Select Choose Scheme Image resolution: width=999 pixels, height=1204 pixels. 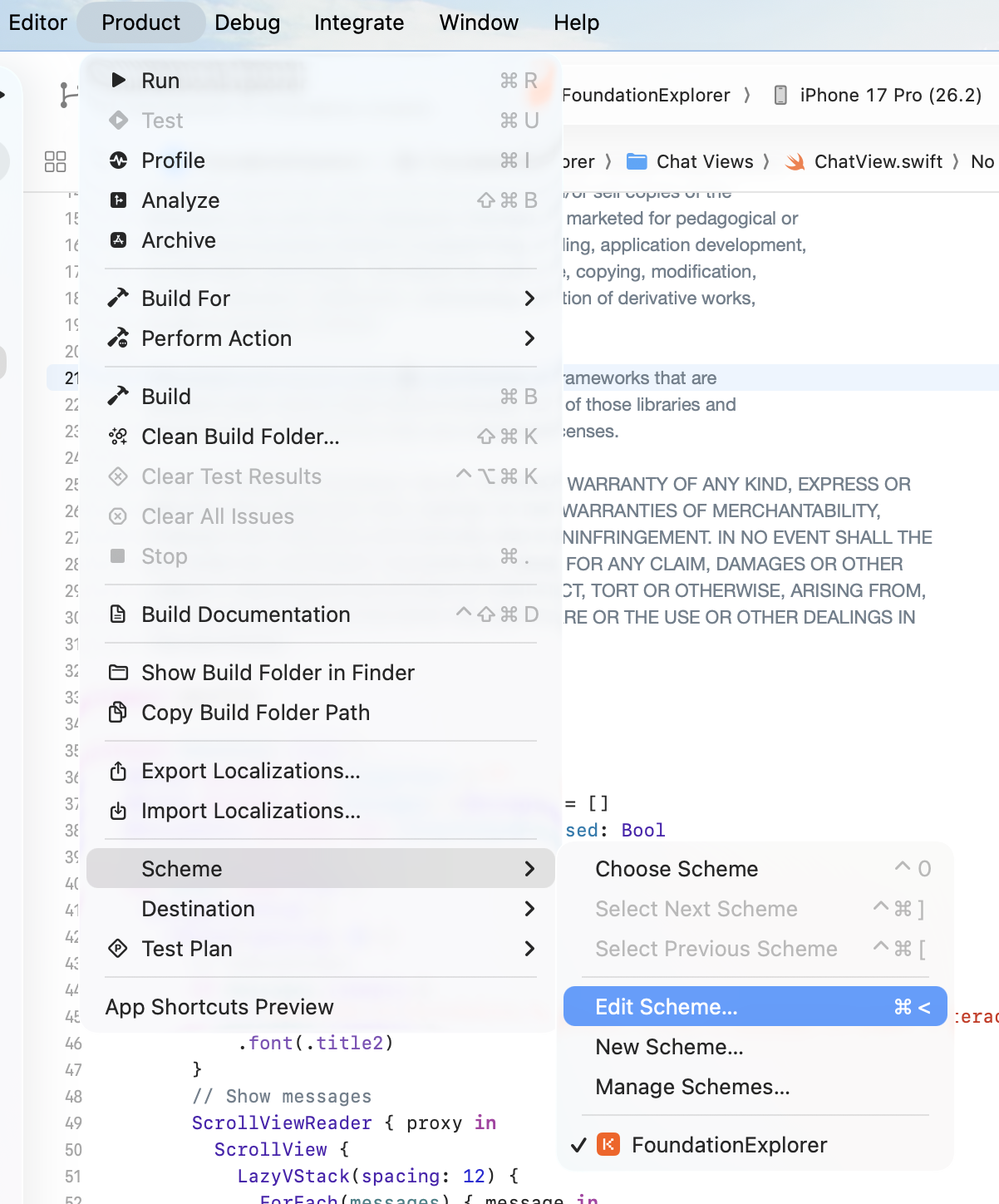pyautogui.click(x=755, y=869)
